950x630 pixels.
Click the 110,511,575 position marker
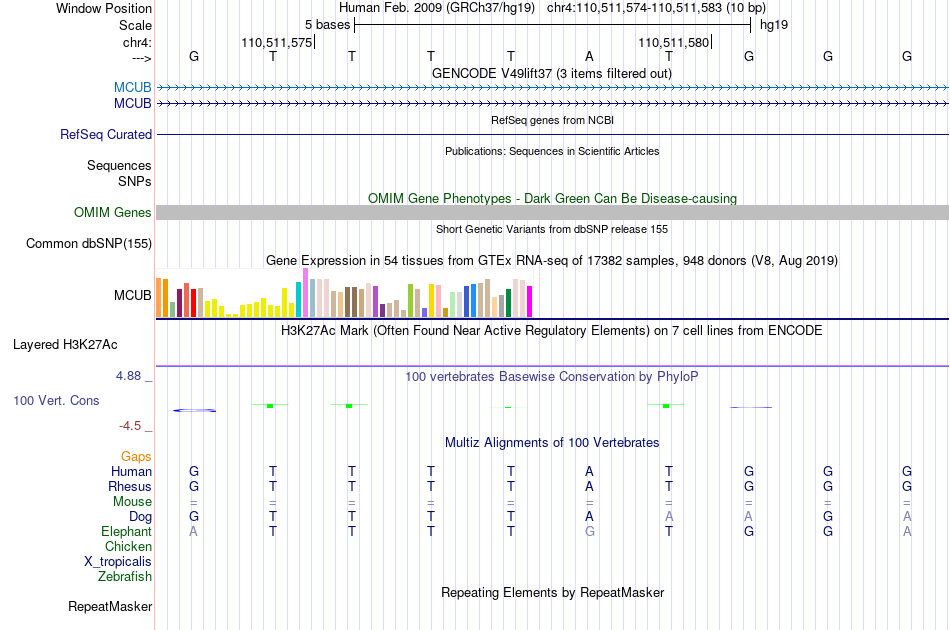point(278,42)
